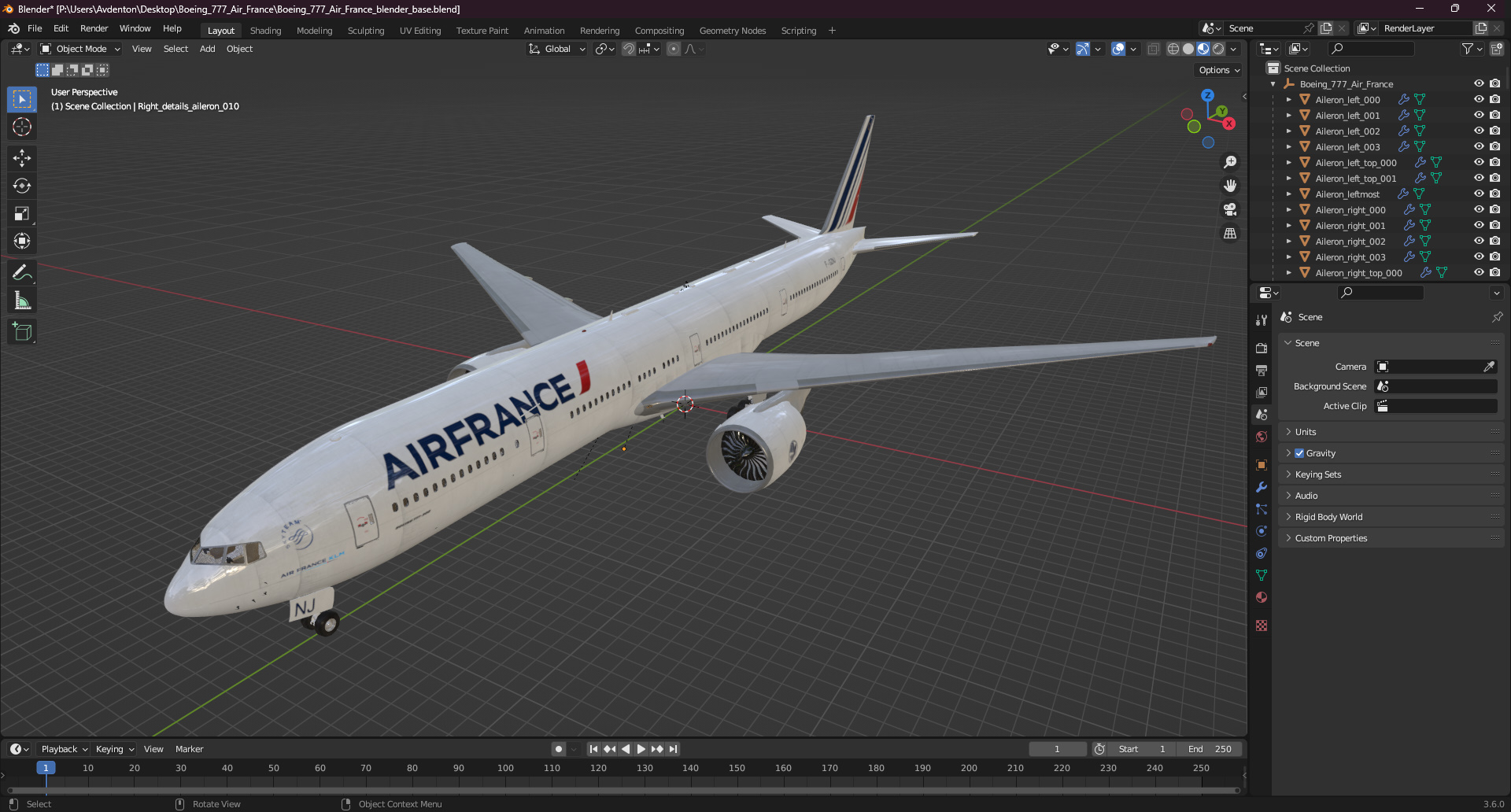Open the Playback dropdown menu
The width and height of the screenshot is (1511, 812).
[64, 749]
